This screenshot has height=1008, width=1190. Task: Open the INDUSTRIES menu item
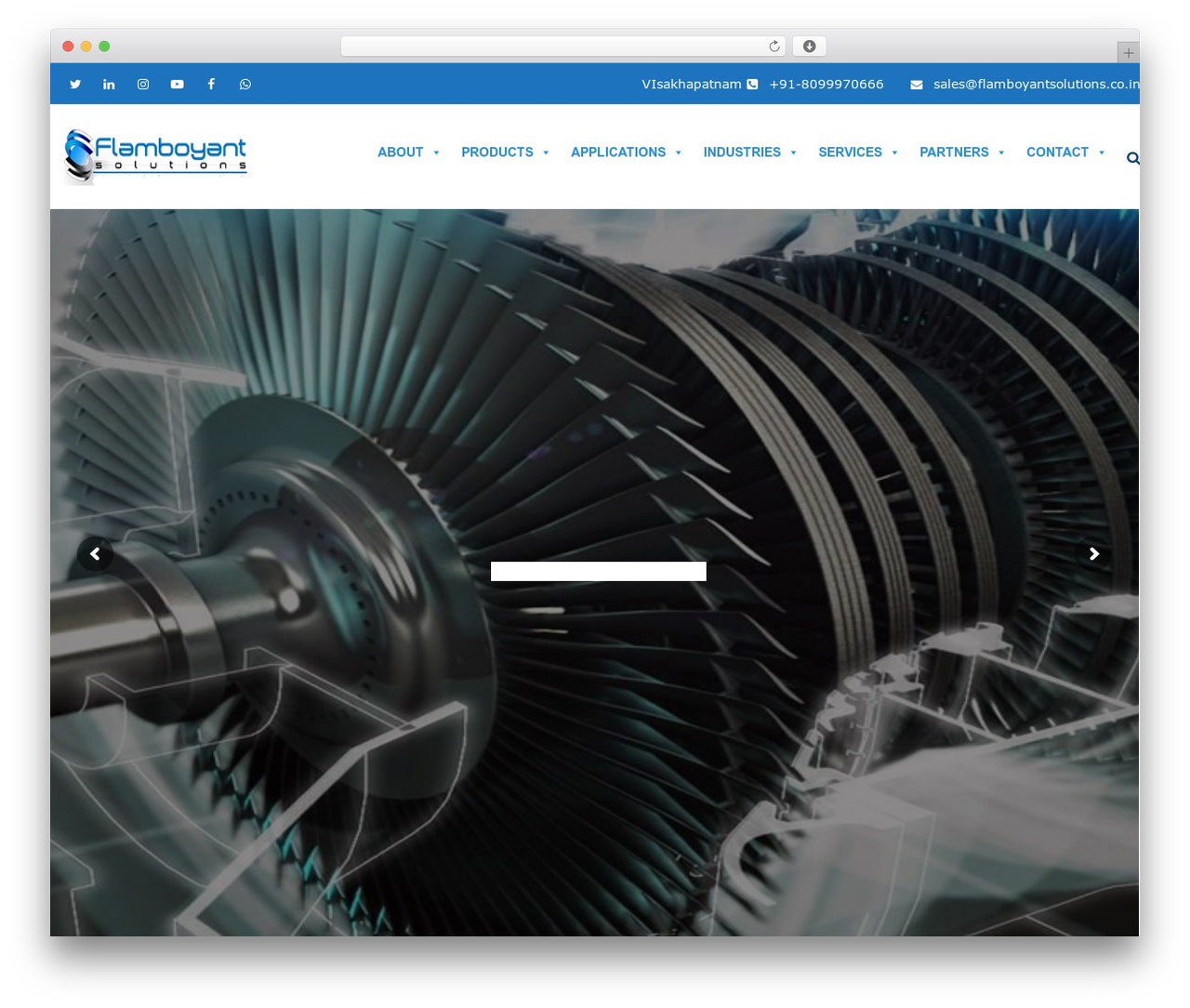(x=742, y=153)
